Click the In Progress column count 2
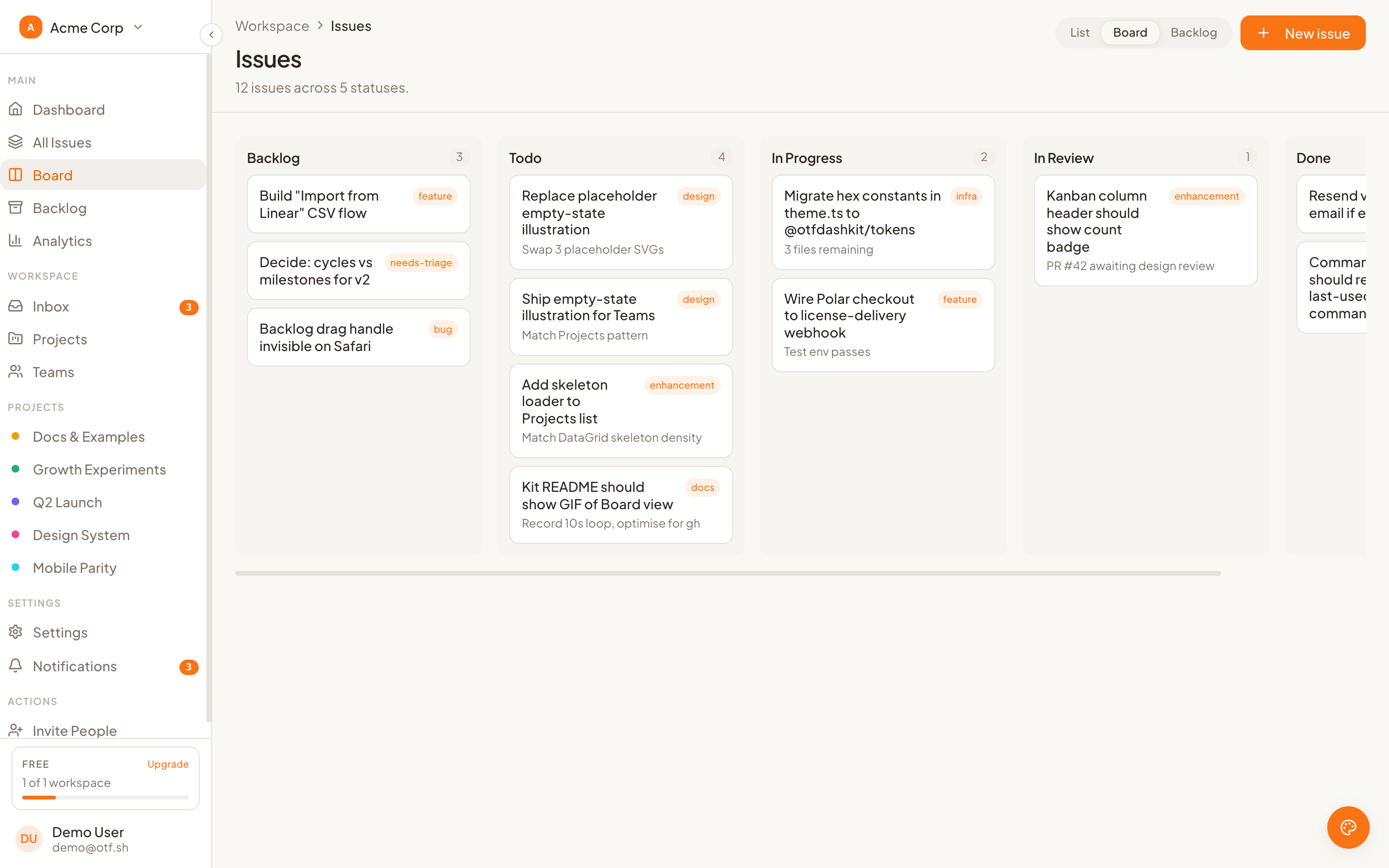1389x868 pixels. coord(984,157)
